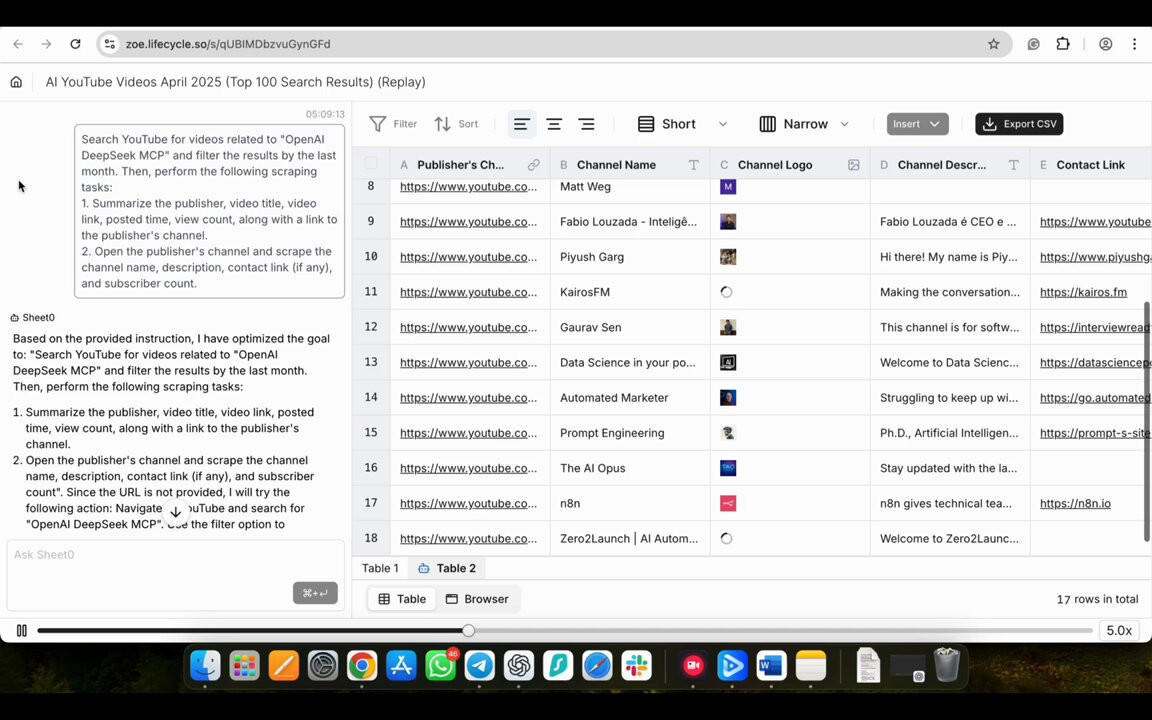Click the n8n channel logo thumbnail
This screenshot has height=720, width=1152.
[x=728, y=504]
